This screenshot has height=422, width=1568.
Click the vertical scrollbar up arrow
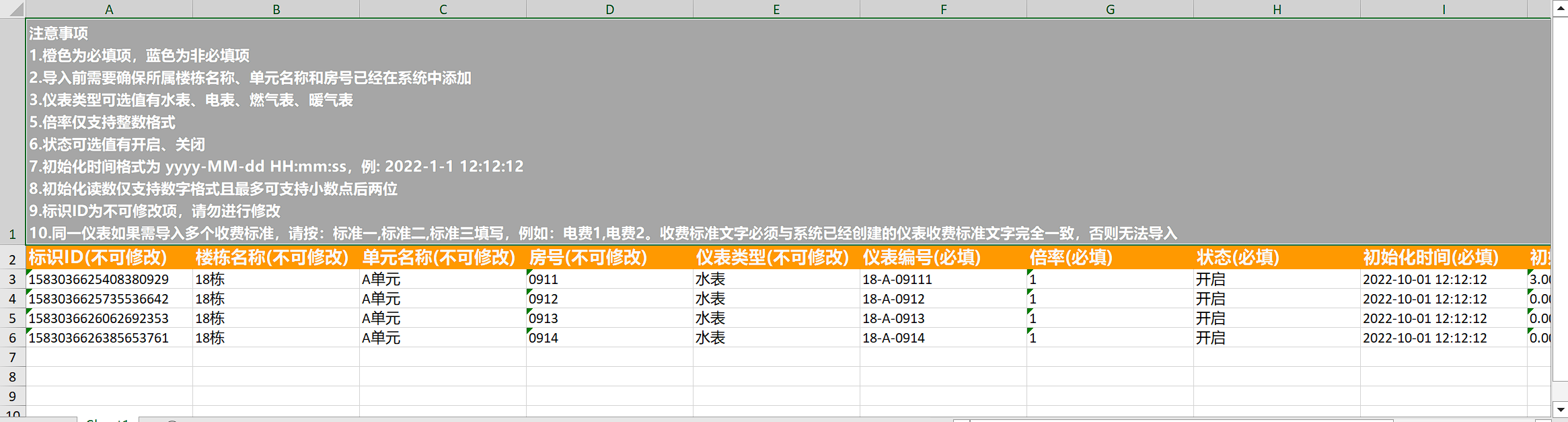coord(1560,8)
